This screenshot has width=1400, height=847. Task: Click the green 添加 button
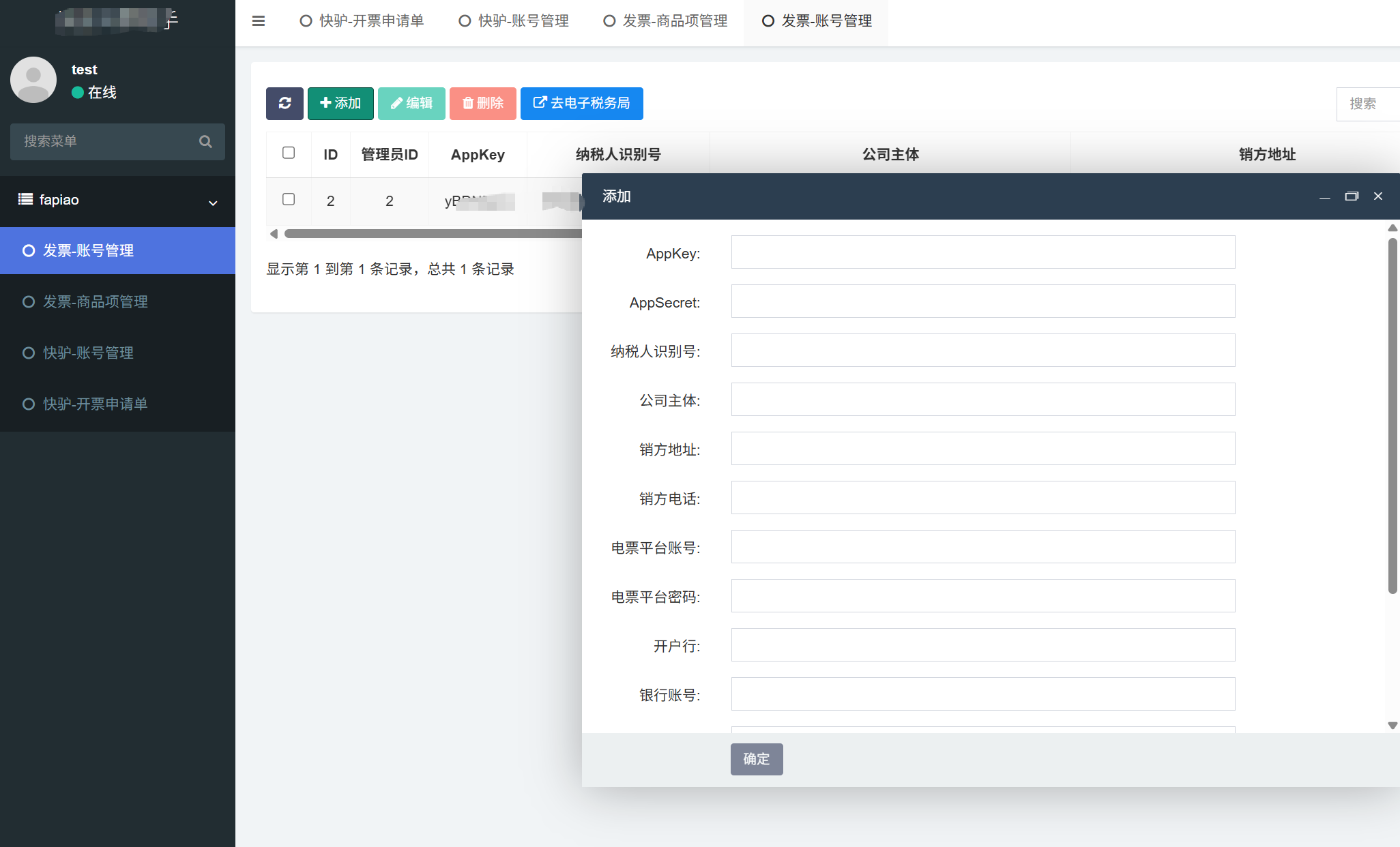(x=340, y=103)
